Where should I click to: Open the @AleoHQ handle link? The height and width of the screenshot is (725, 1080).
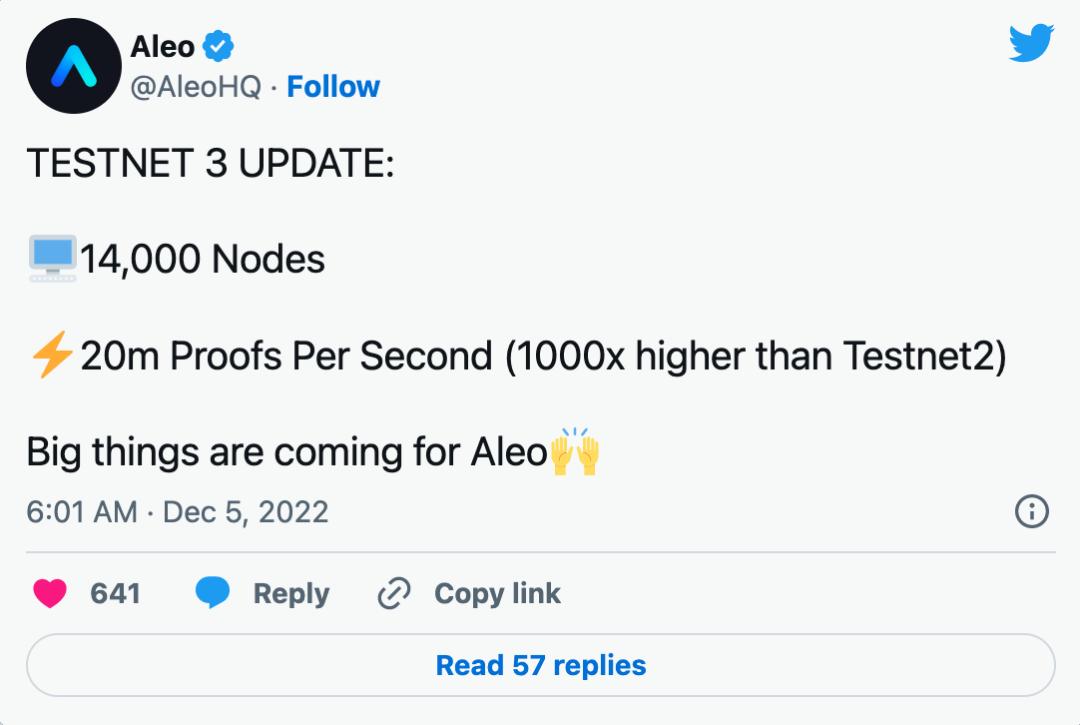(x=196, y=87)
